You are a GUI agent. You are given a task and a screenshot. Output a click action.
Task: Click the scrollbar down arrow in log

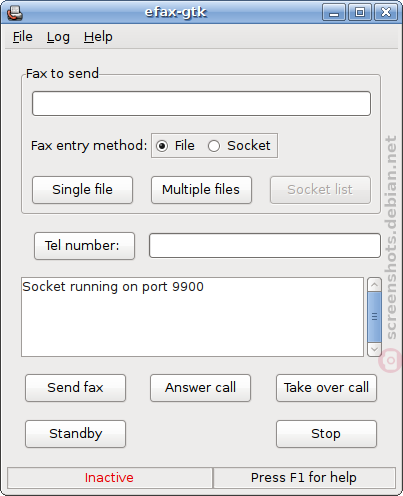[374, 349]
